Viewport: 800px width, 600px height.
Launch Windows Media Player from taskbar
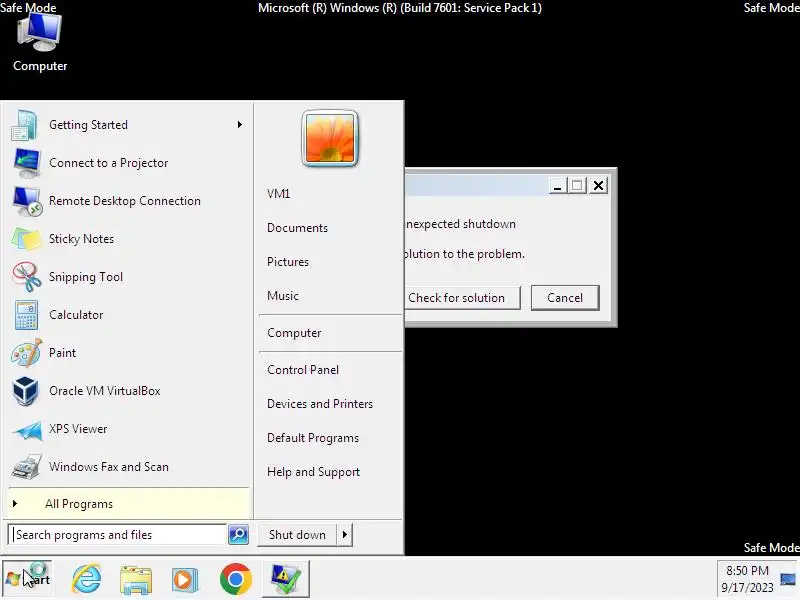click(185, 580)
